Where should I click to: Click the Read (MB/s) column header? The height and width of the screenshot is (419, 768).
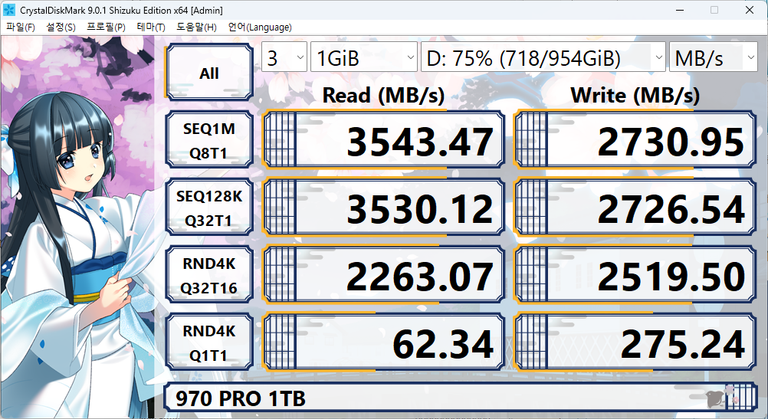tap(384, 95)
